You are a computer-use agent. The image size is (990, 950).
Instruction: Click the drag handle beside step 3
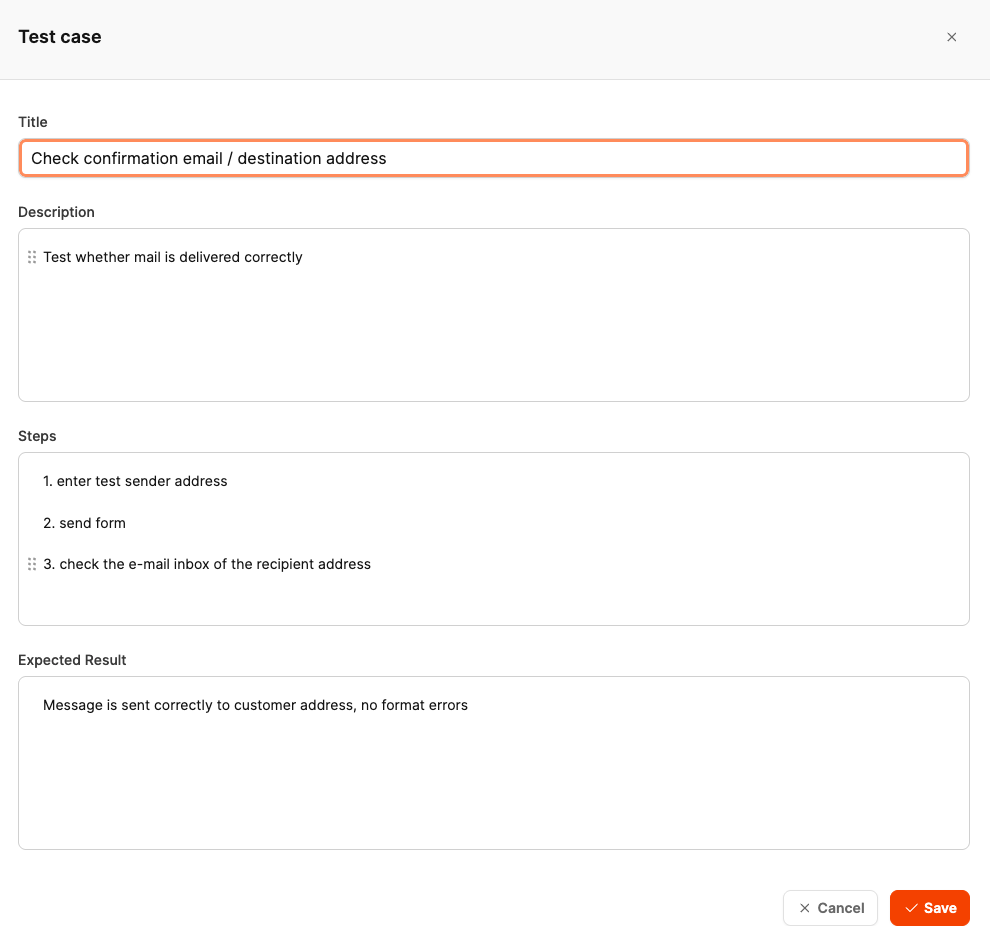tap(32, 564)
